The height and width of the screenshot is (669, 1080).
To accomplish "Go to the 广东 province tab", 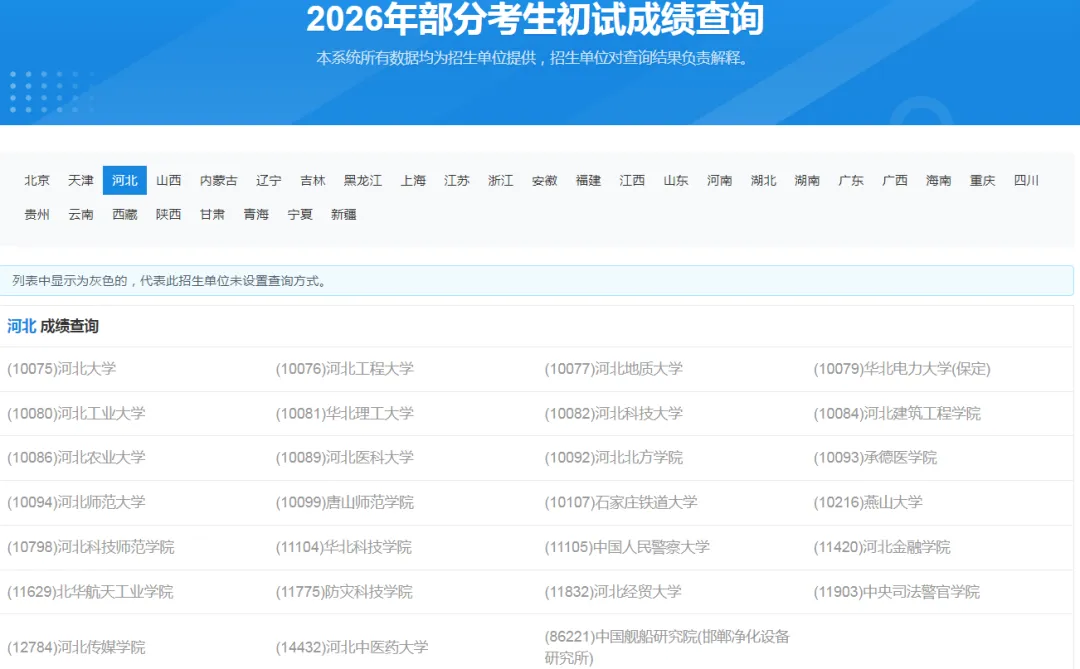I will (851, 181).
